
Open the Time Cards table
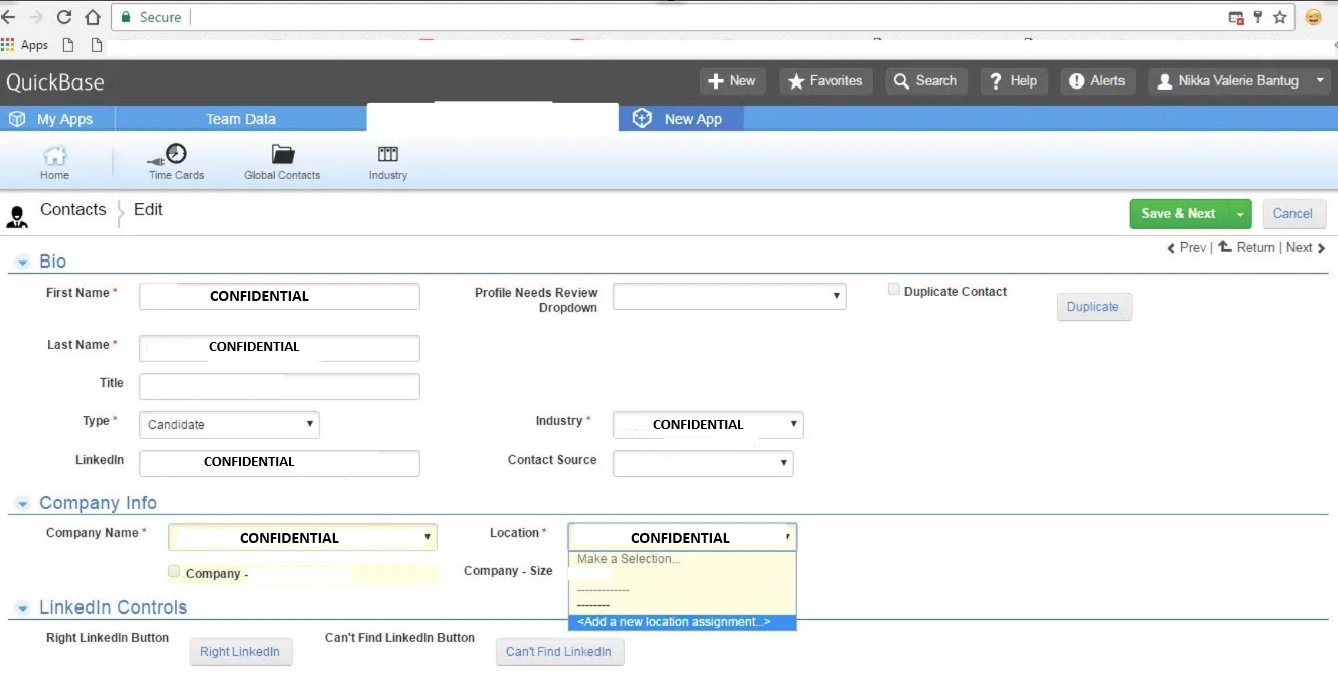point(176,162)
